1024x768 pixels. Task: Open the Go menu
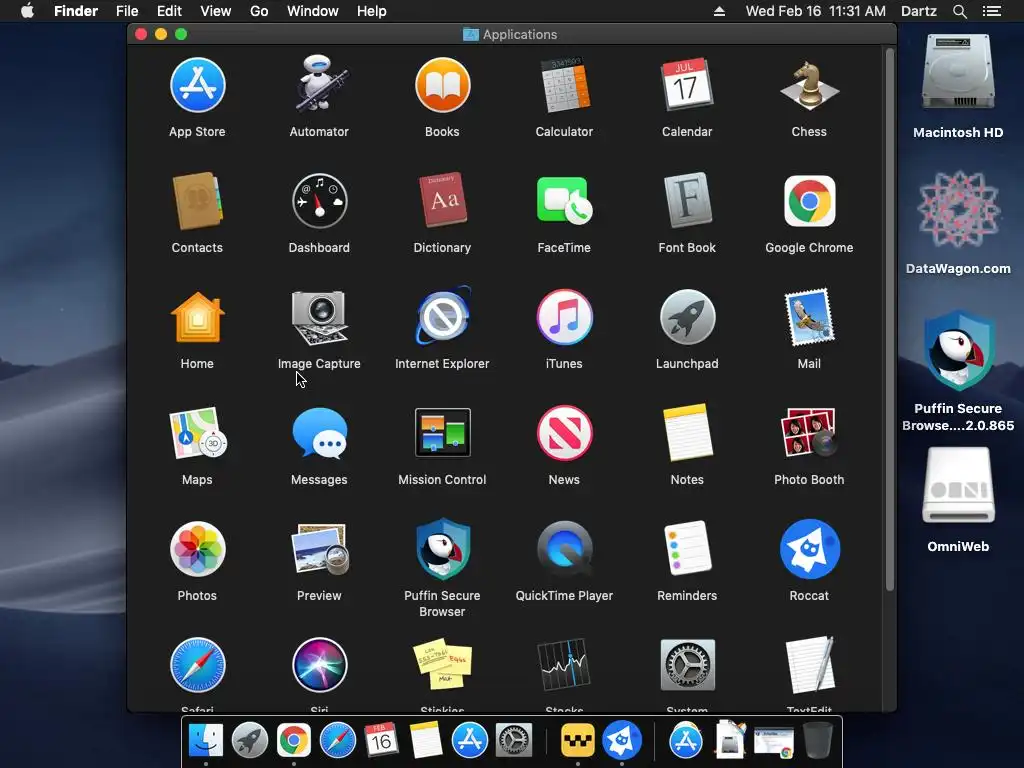[259, 11]
